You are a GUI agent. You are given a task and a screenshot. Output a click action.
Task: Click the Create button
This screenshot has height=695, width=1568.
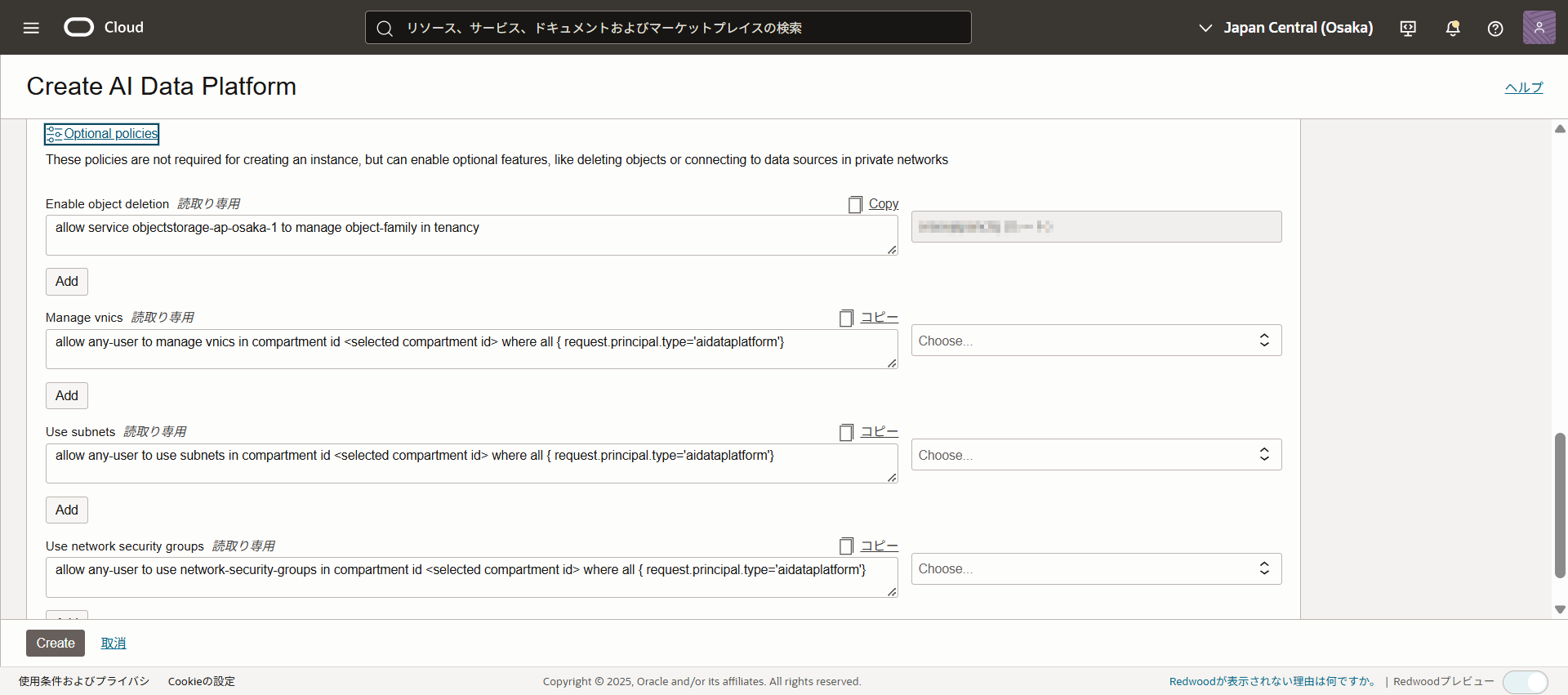(56, 644)
